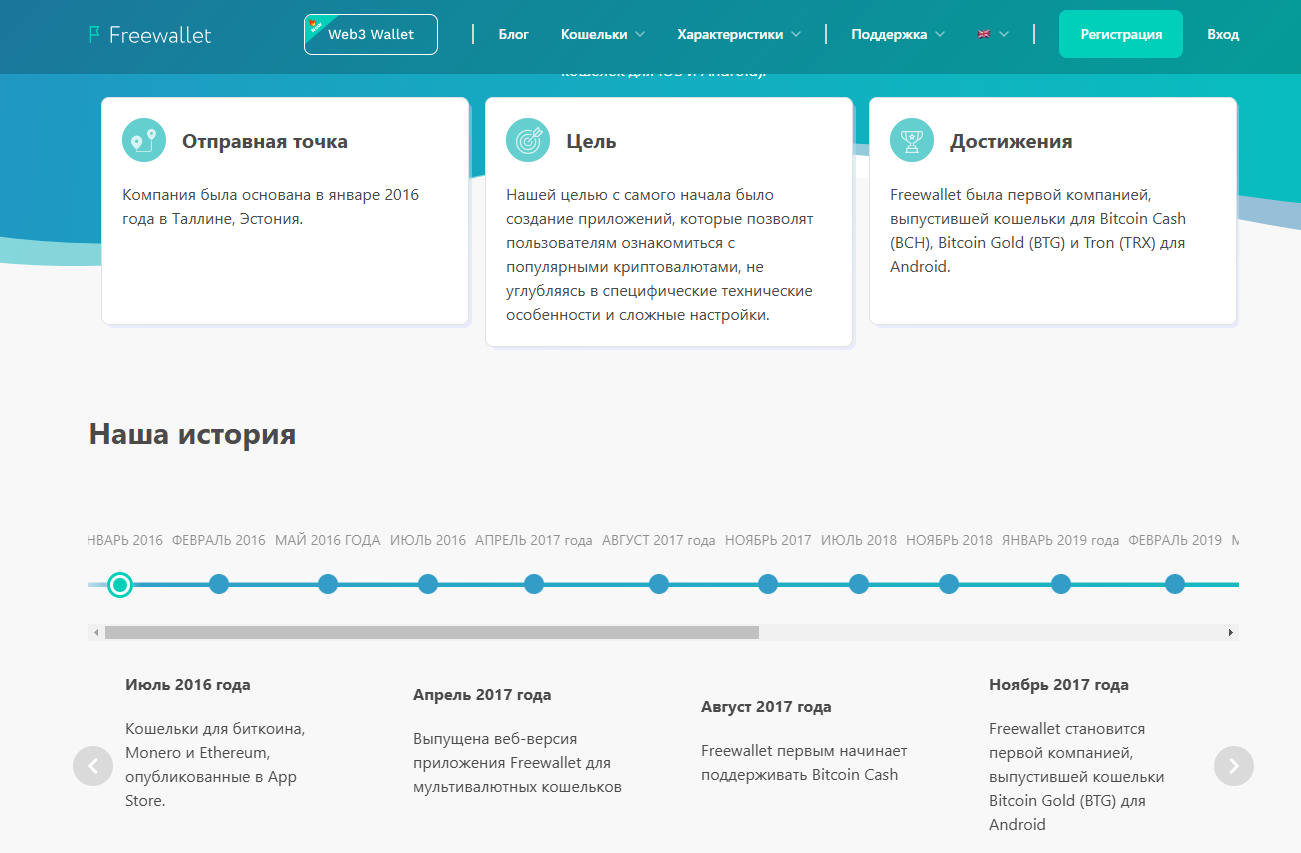Expand the Характеристики dropdown menu
Image resolution: width=1301 pixels, height=853 pixels.
738,34
